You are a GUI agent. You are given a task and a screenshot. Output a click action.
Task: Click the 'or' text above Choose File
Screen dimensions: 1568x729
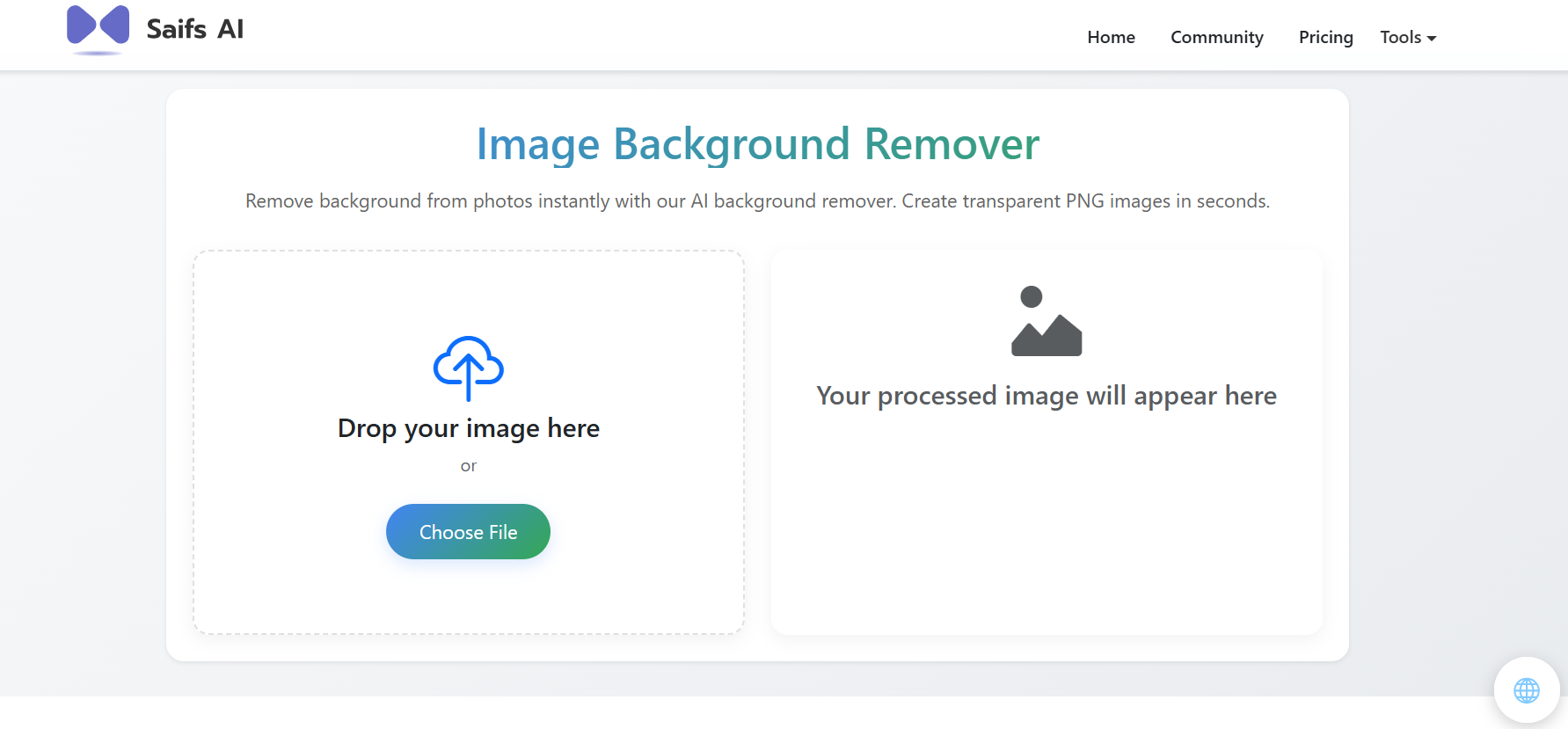pos(468,466)
